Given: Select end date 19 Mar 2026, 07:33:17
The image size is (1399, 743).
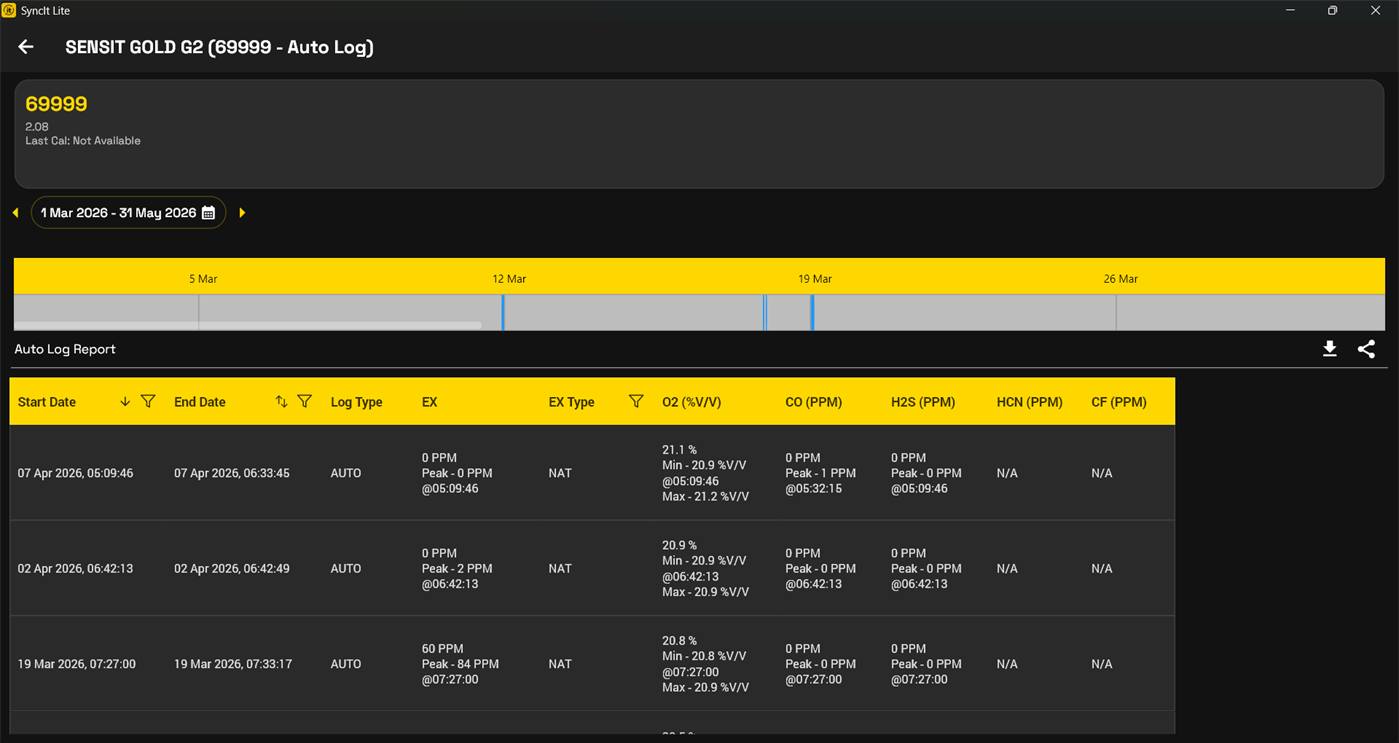Looking at the screenshot, I should (x=233, y=664).
